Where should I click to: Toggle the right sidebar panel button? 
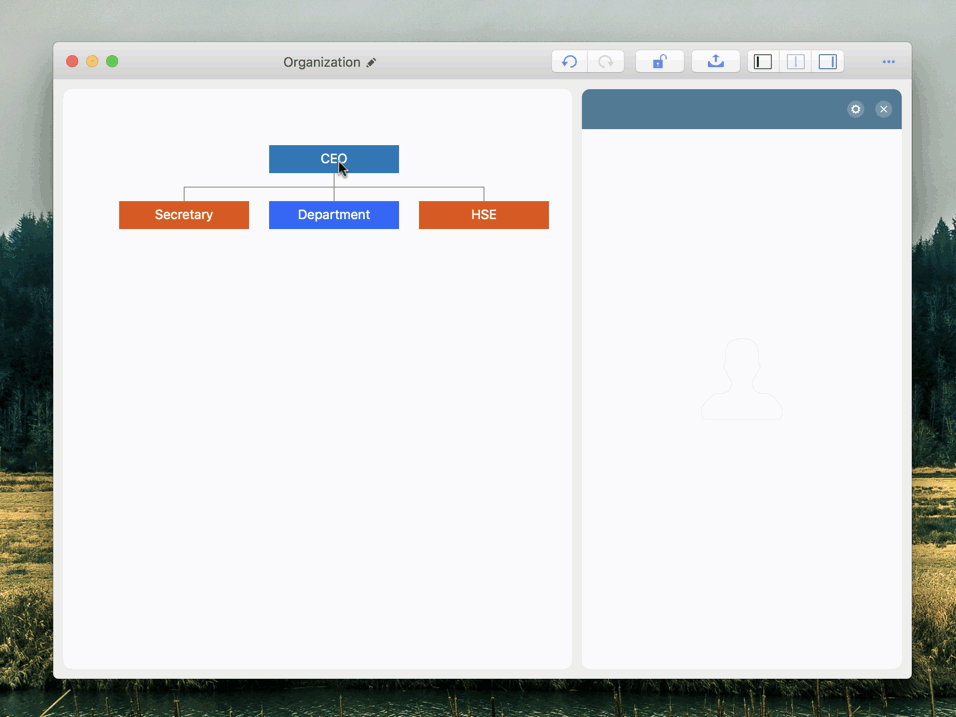pyautogui.click(x=828, y=62)
